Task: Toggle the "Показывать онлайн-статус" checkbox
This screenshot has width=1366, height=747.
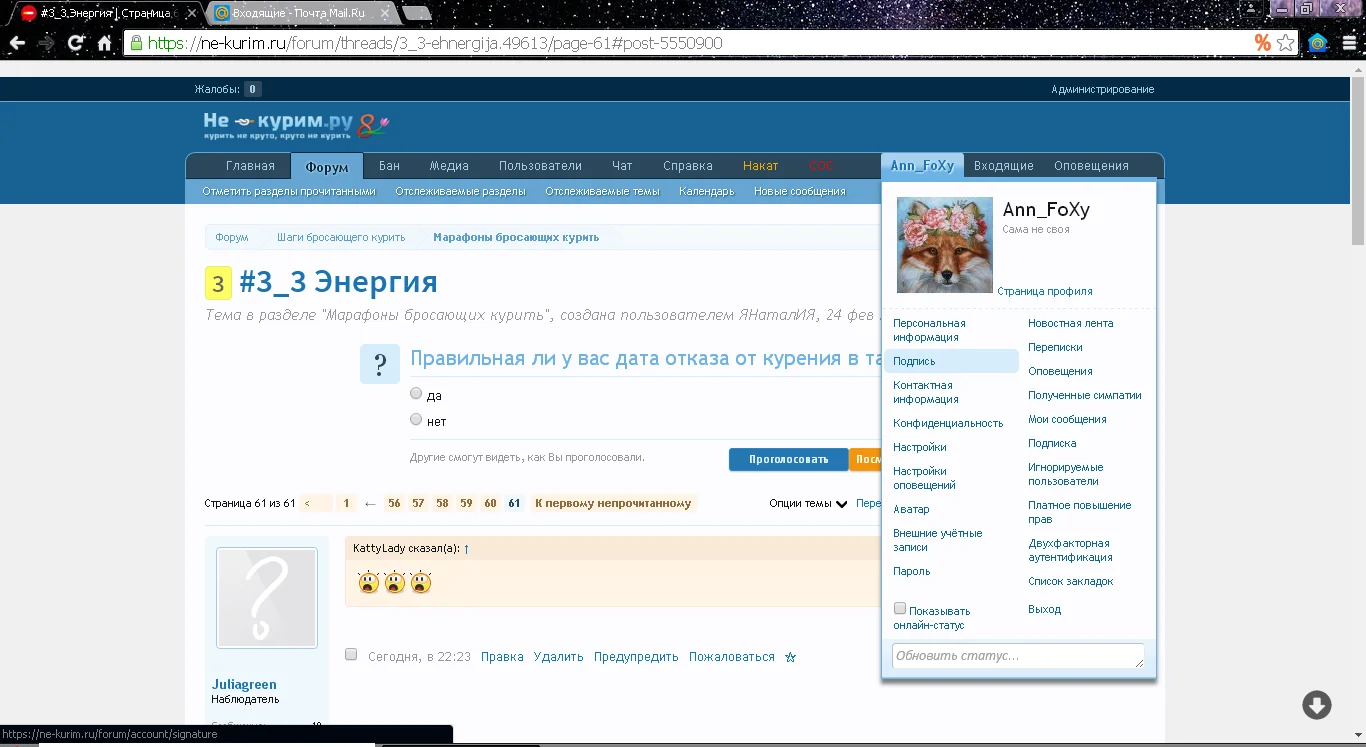Action: point(900,609)
